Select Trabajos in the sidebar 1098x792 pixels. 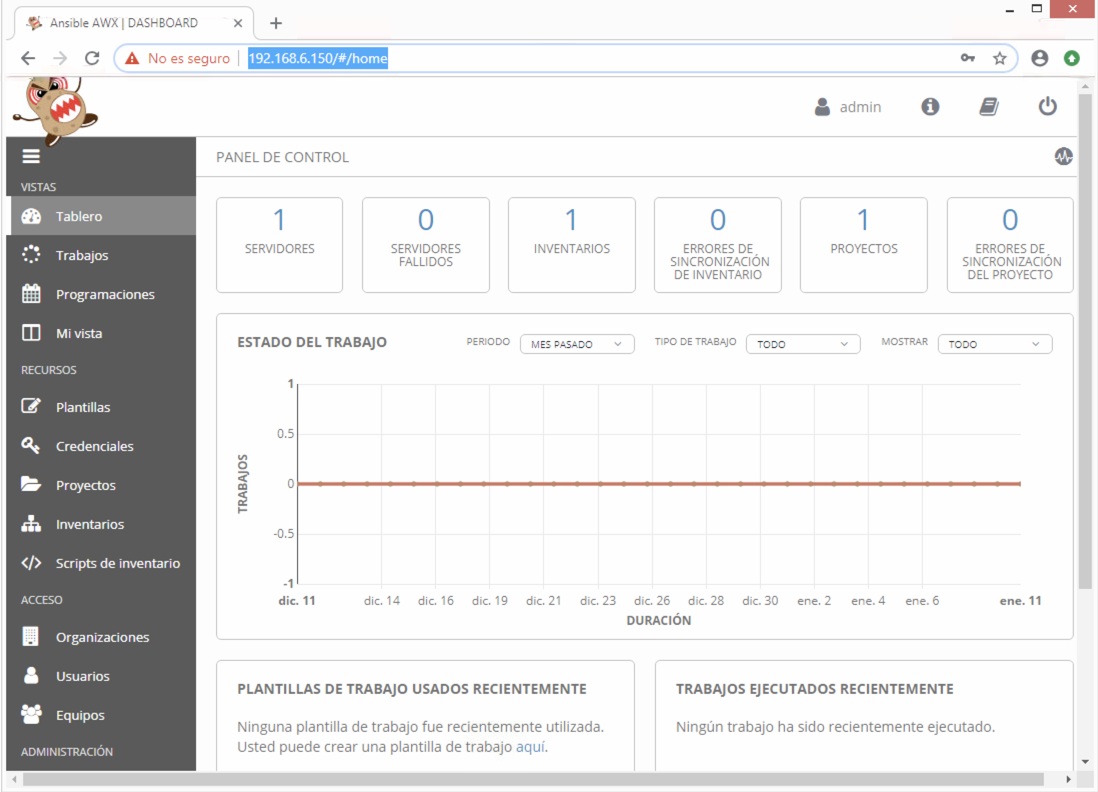point(102,255)
